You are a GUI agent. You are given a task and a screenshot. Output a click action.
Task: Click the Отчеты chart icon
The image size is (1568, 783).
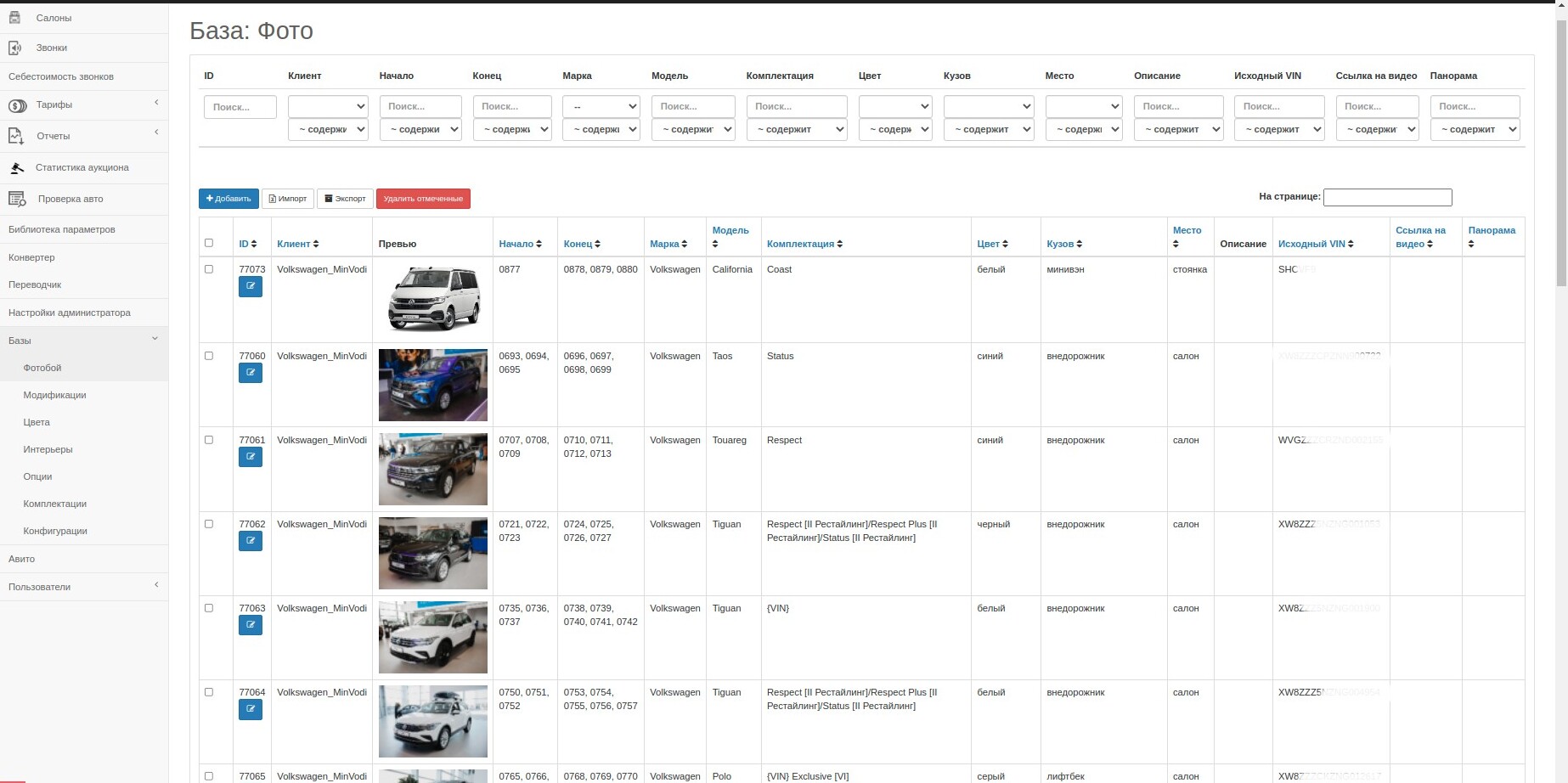(x=16, y=136)
